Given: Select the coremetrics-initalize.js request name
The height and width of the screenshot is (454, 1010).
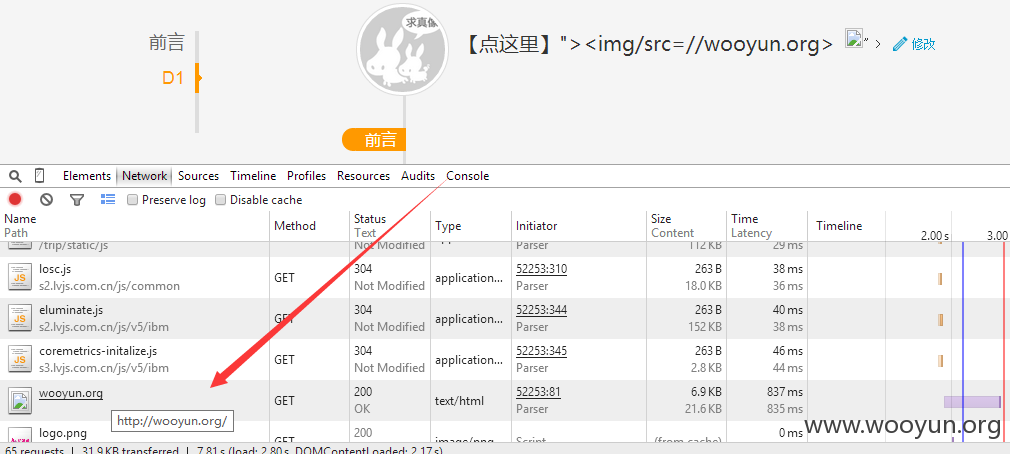Looking at the screenshot, I should click(98, 352).
